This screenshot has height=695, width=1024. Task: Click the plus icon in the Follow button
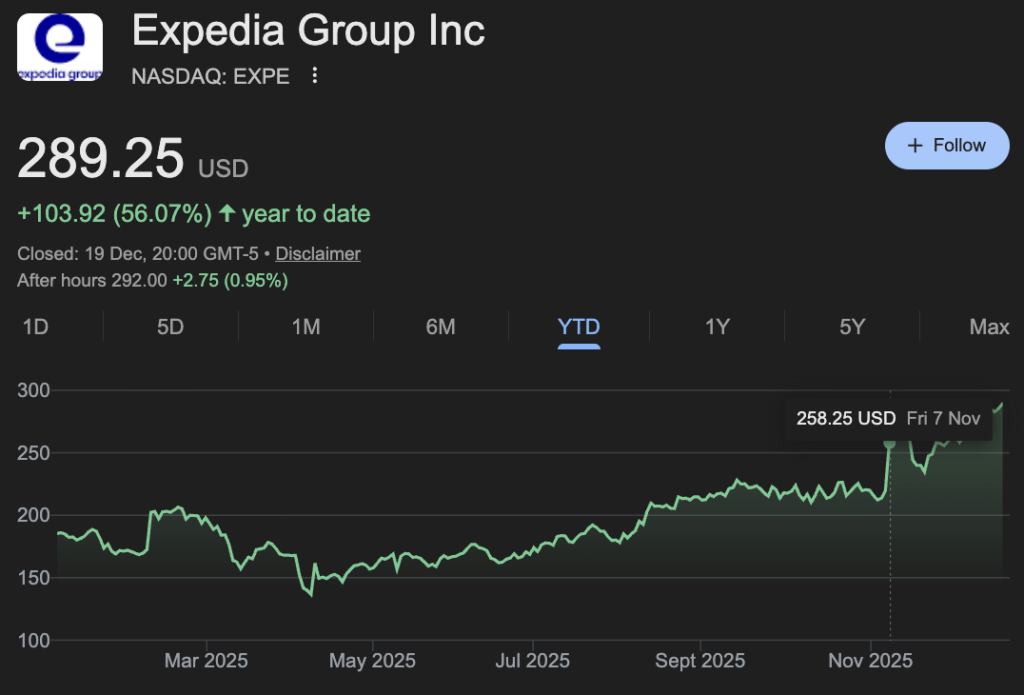point(914,145)
